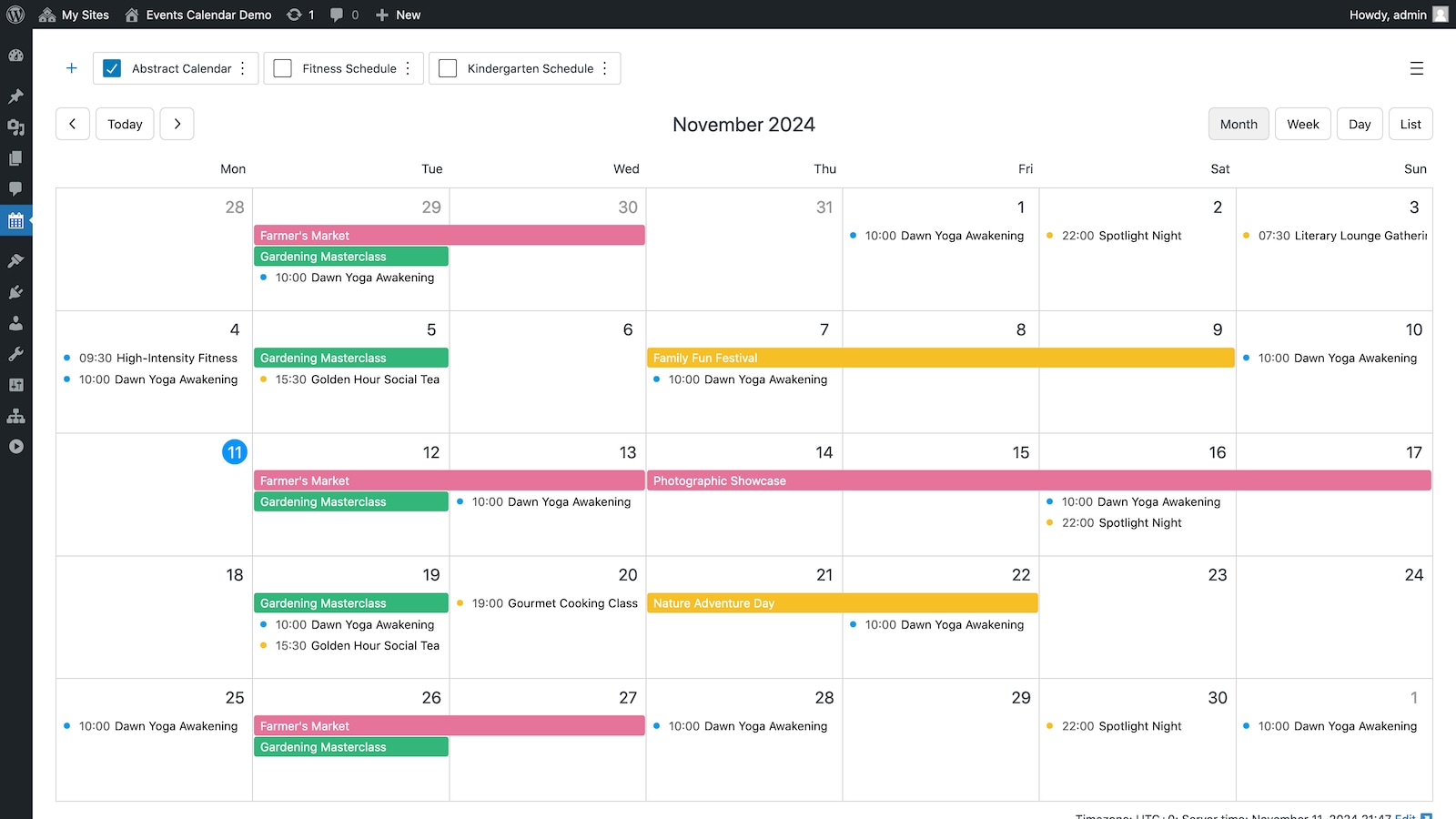This screenshot has width=1456, height=819.
Task: Enable the Kindergarten Schedule checkbox
Action: [448, 68]
